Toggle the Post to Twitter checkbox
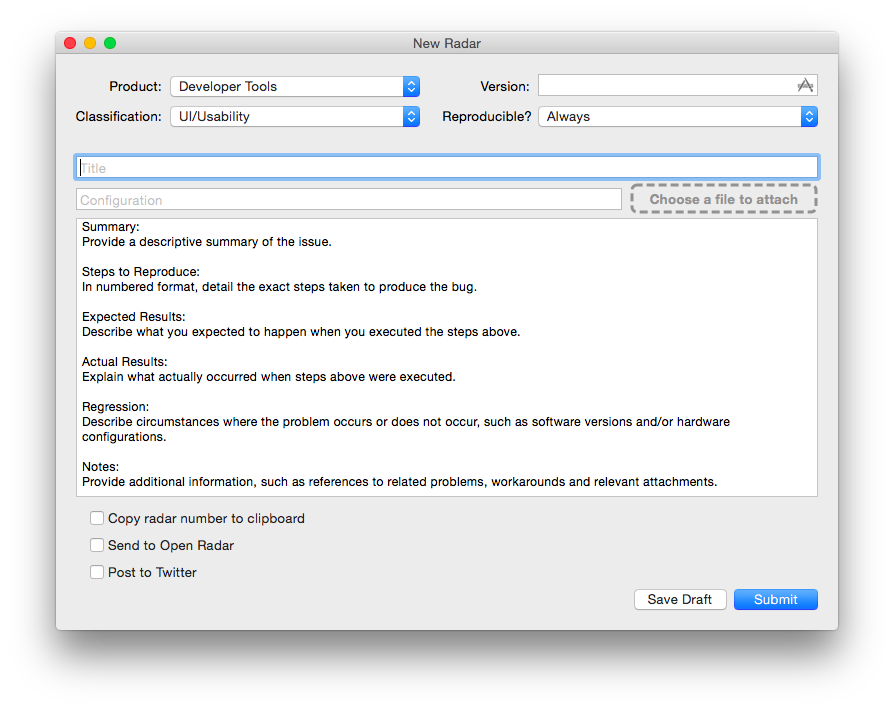 tap(97, 572)
